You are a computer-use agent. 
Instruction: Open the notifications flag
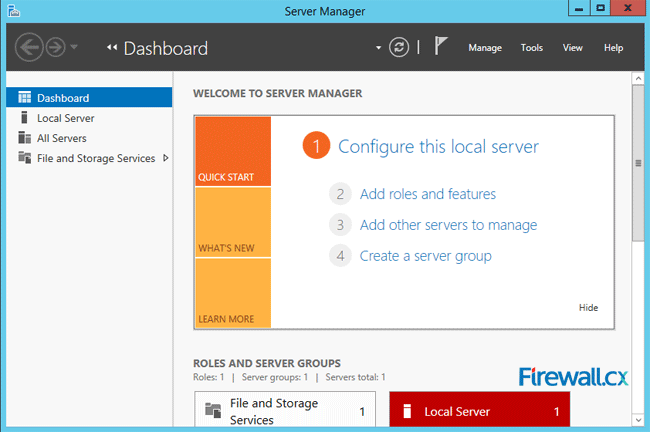point(440,47)
